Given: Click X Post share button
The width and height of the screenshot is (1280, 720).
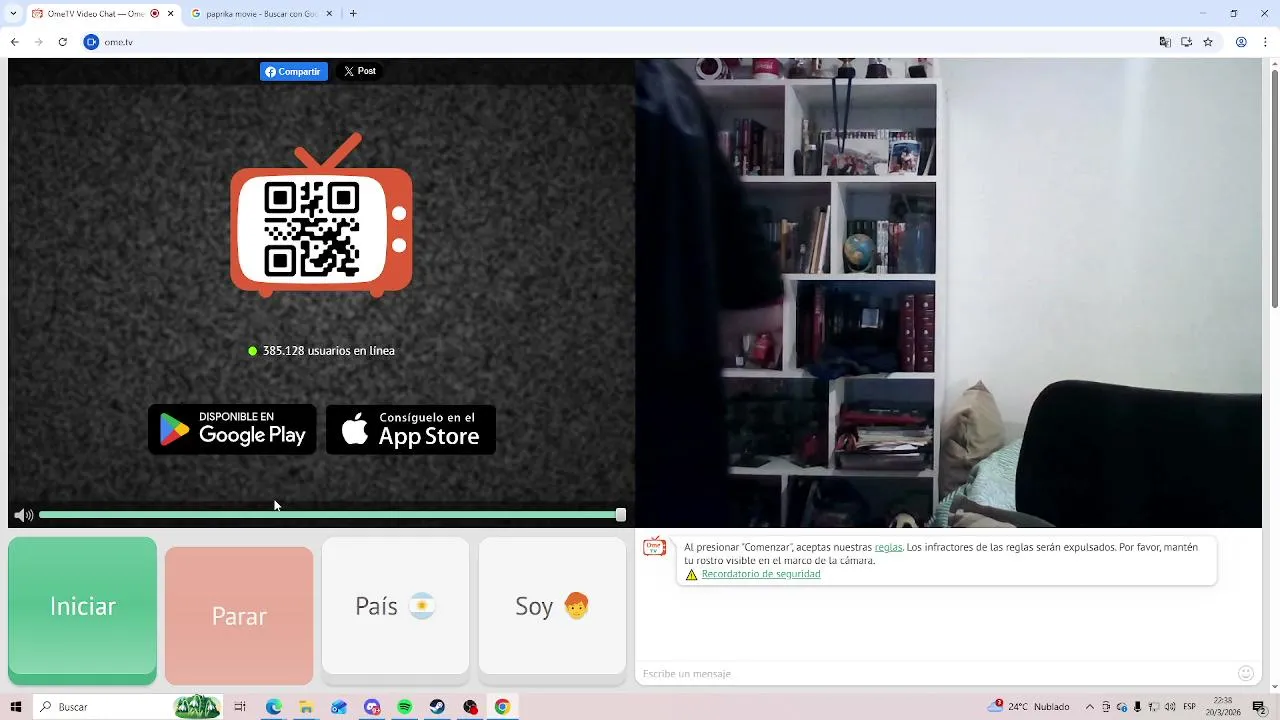Looking at the screenshot, I should [360, 72].
